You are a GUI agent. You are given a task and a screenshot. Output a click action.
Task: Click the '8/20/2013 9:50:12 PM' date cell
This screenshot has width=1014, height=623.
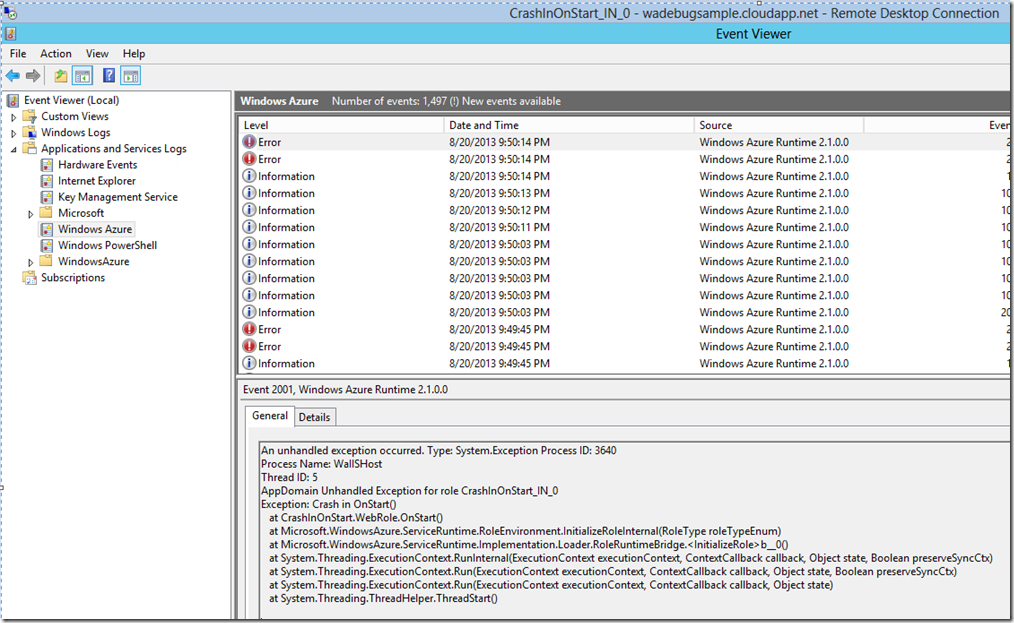tap(499, 210)
